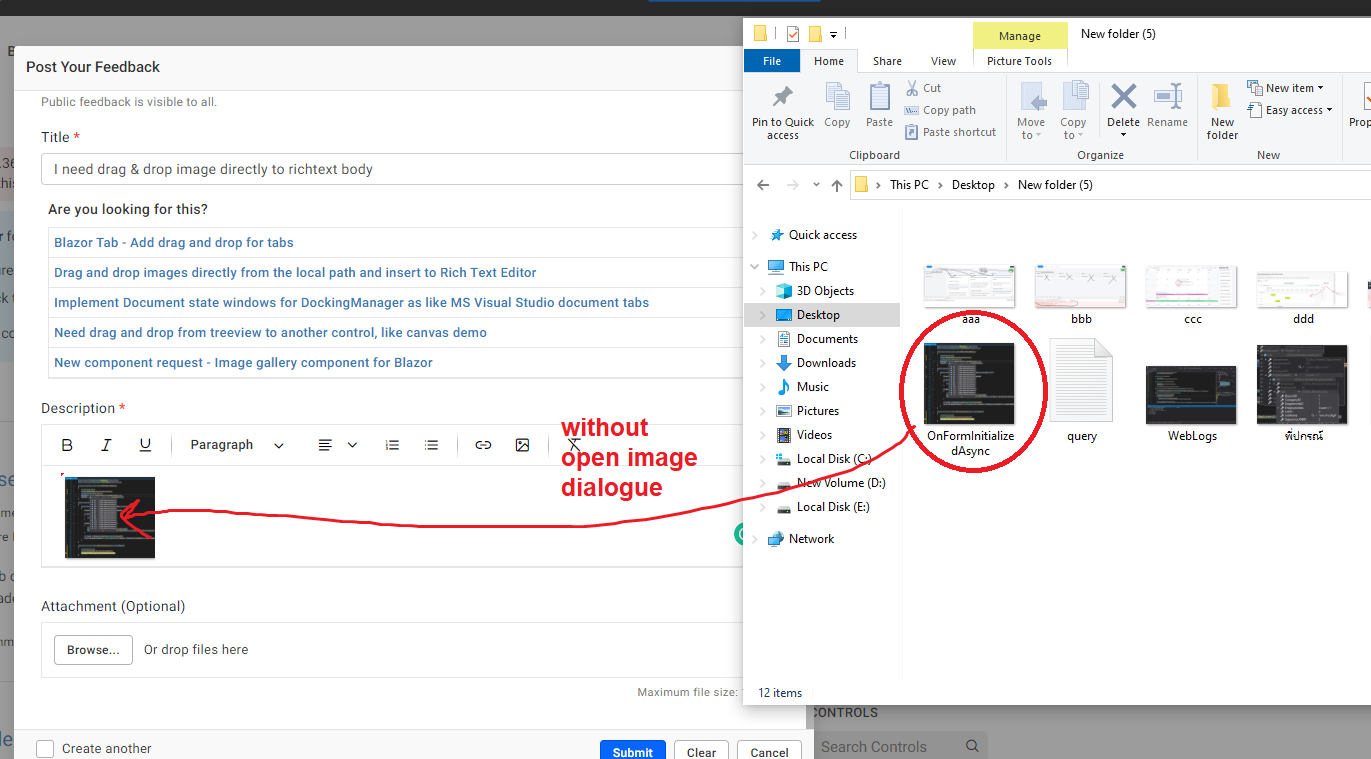Insert a numbered list in editor
This screenshot has height=759, width=1371.
[x=393, y=445]
